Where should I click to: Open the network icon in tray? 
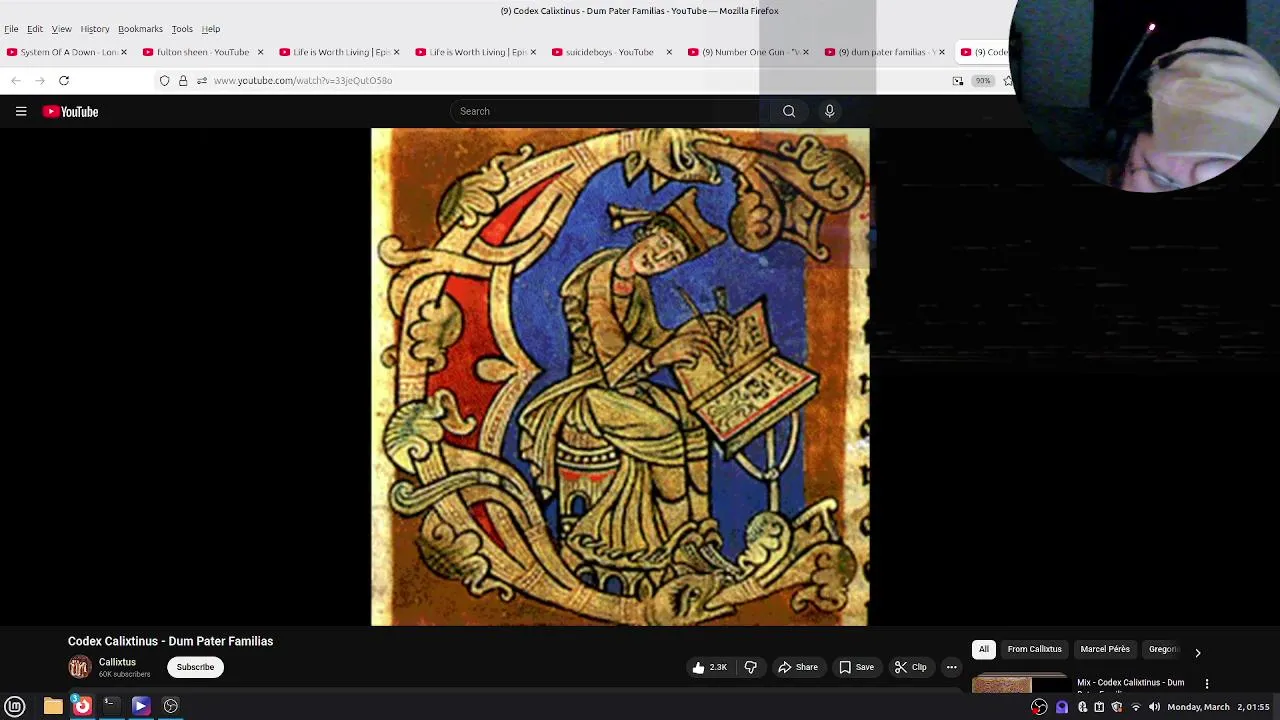[1136, 707]
